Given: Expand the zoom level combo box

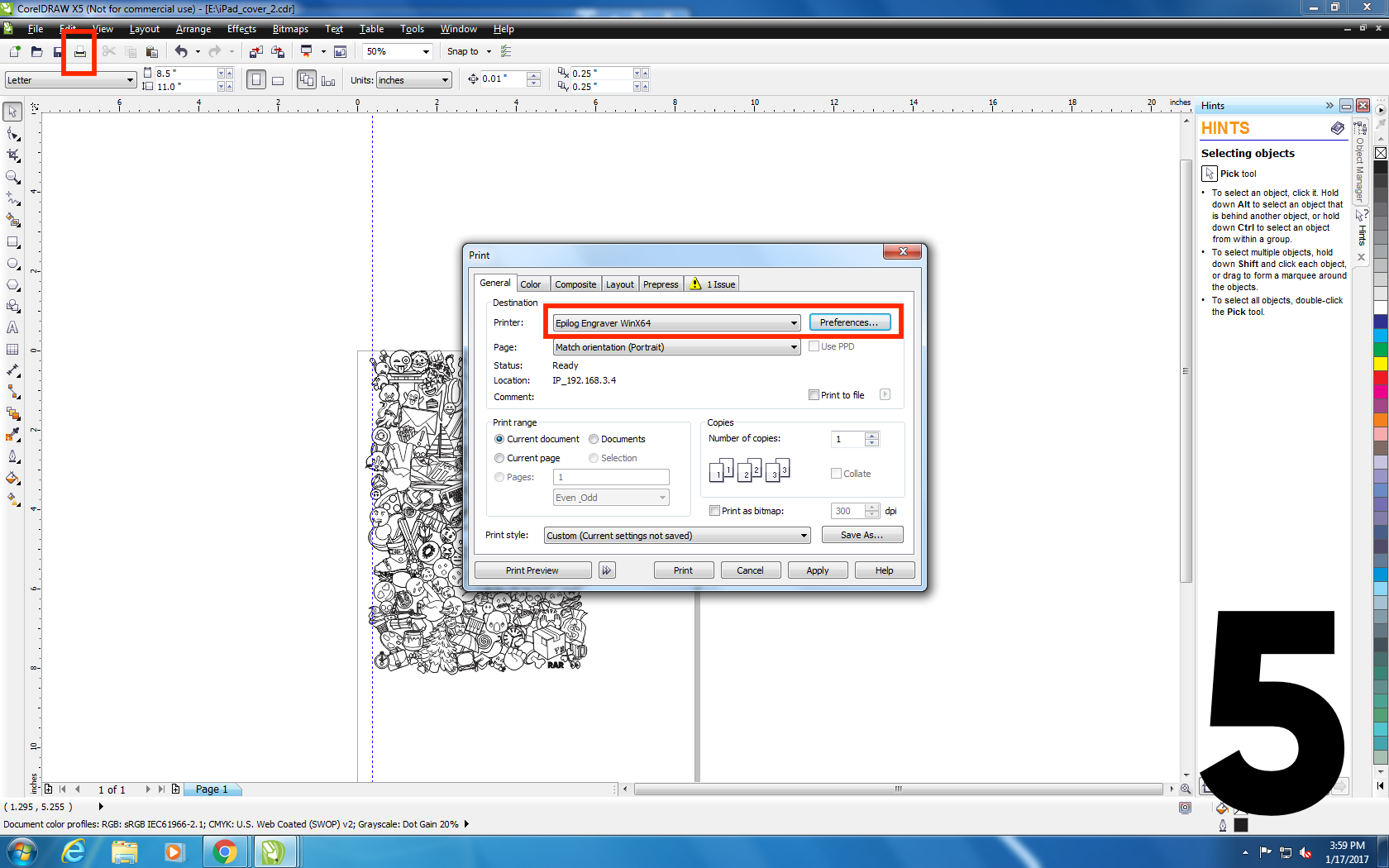Looking at the screenshot, I should 427,51.
